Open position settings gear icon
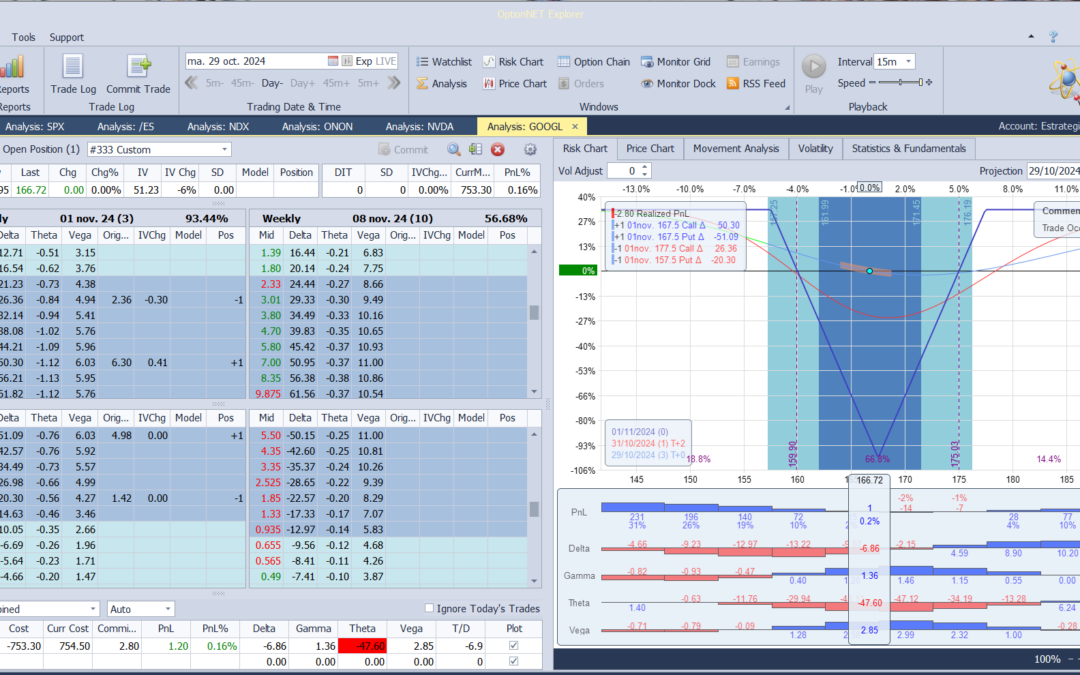Viewport: 1080px width, 675px height. pyautogui.click(x=530, y=150)
